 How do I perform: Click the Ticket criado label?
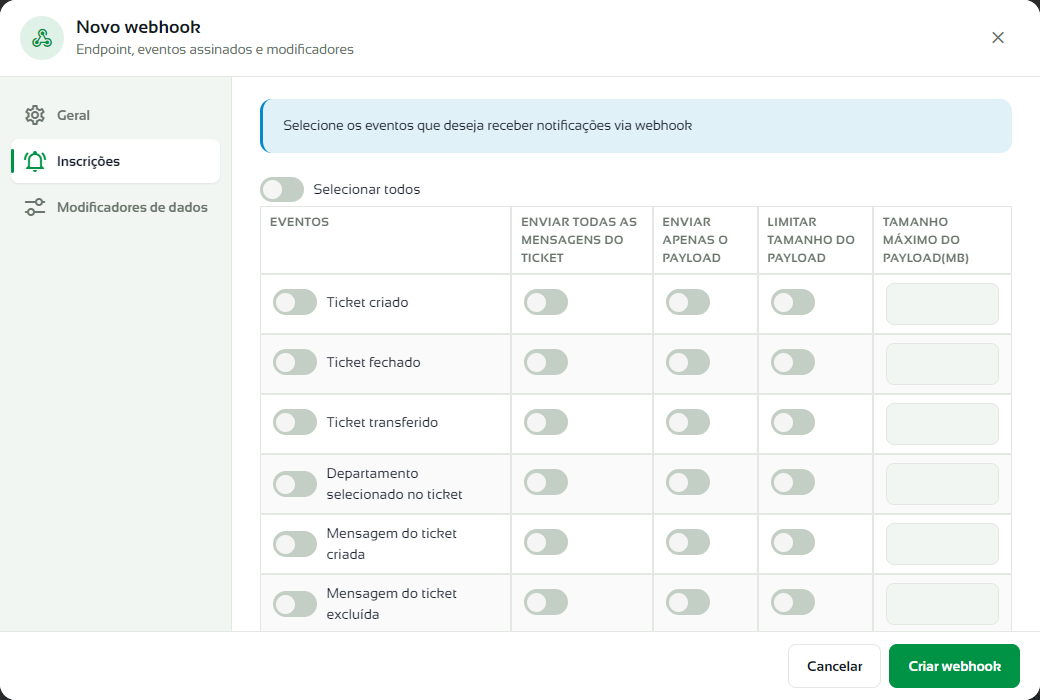(x=367, y=303)
